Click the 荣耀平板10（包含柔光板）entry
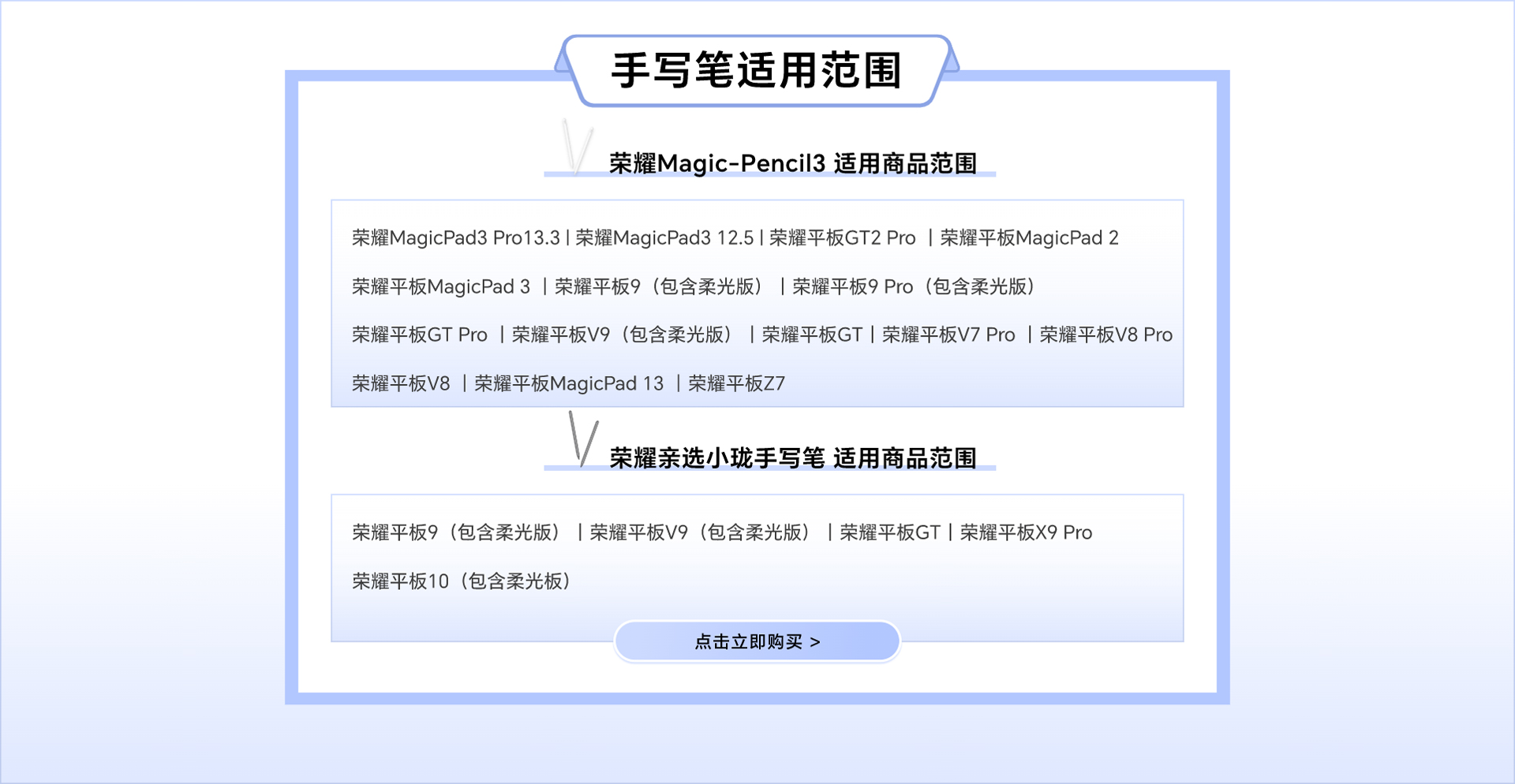 (461, 582)
